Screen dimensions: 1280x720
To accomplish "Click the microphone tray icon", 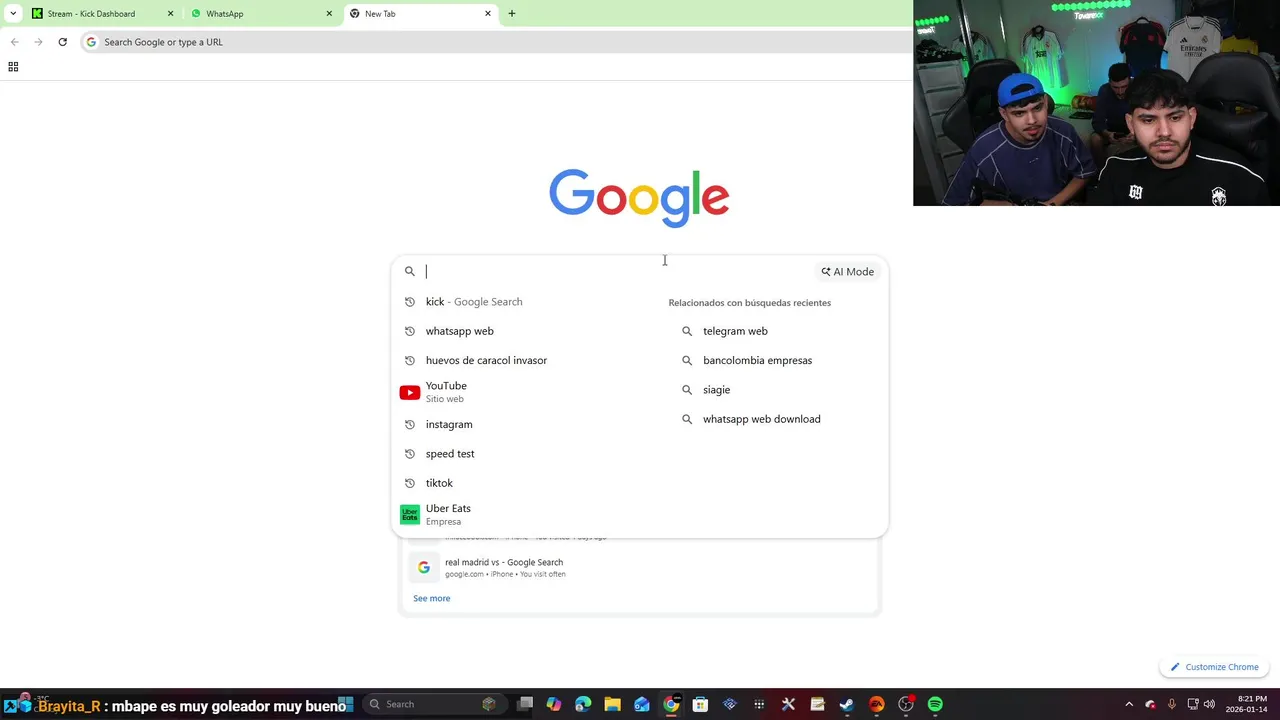I will click(1171, 704).
